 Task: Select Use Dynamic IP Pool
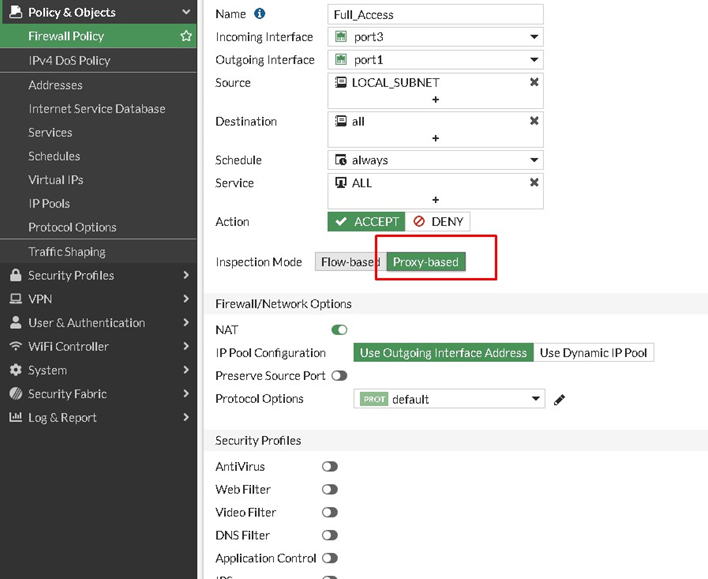(593, 353)
